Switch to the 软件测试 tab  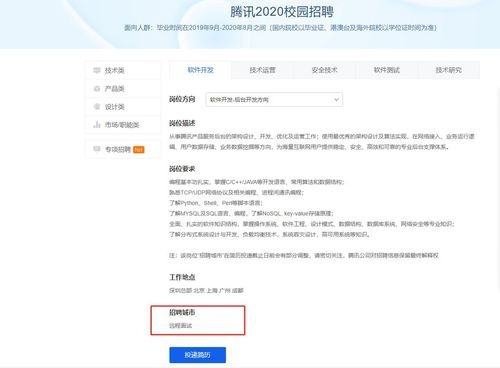386,70
